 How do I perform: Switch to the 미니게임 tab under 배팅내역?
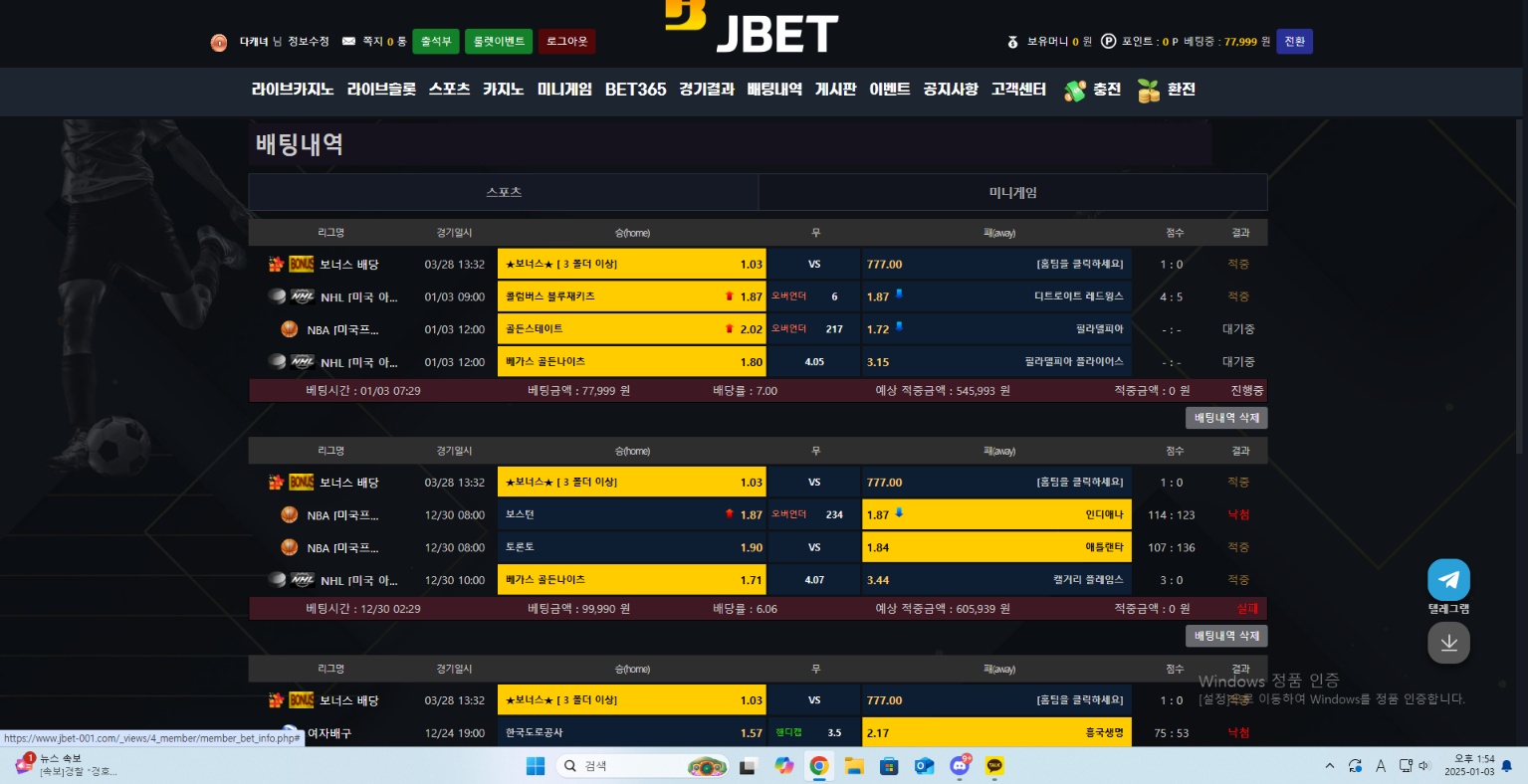click(1012, 193)
